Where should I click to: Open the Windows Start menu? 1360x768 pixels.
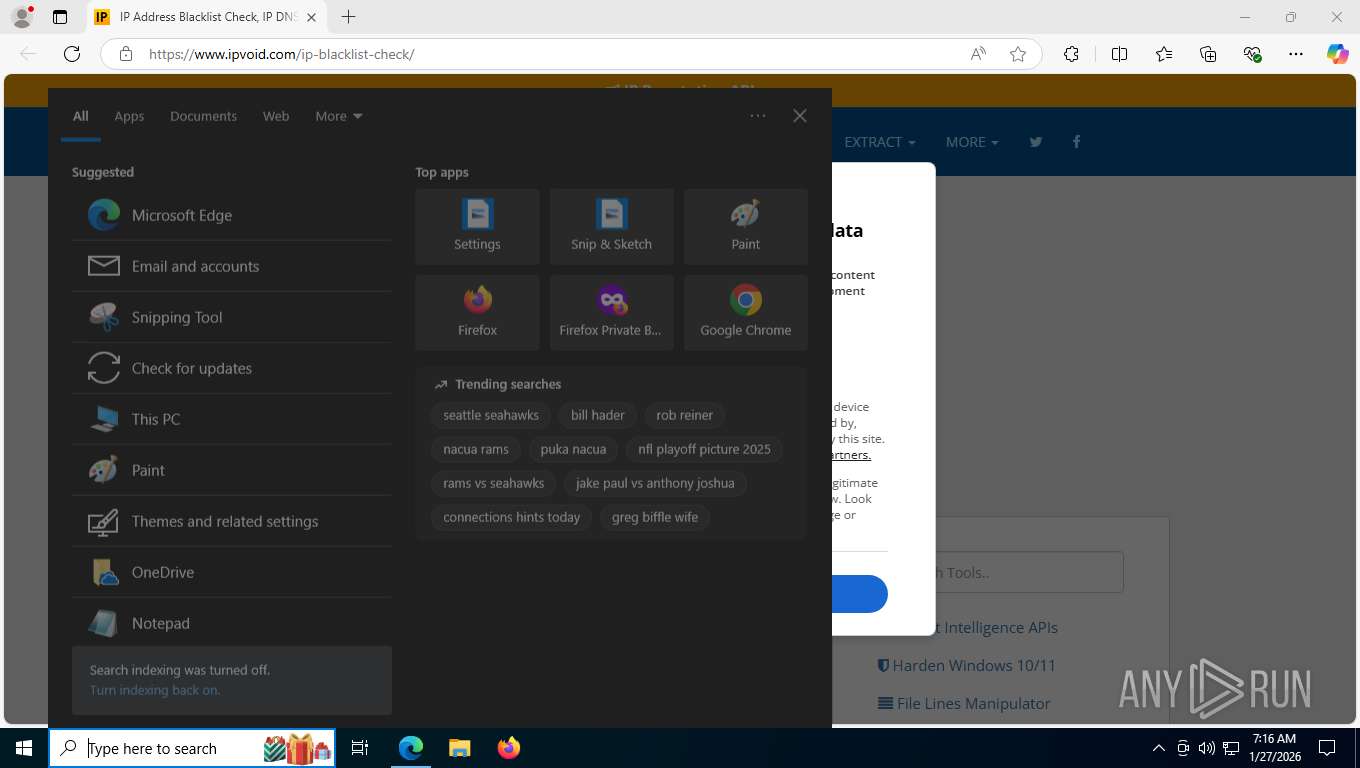pyautogui.click(x=24, y=748)
